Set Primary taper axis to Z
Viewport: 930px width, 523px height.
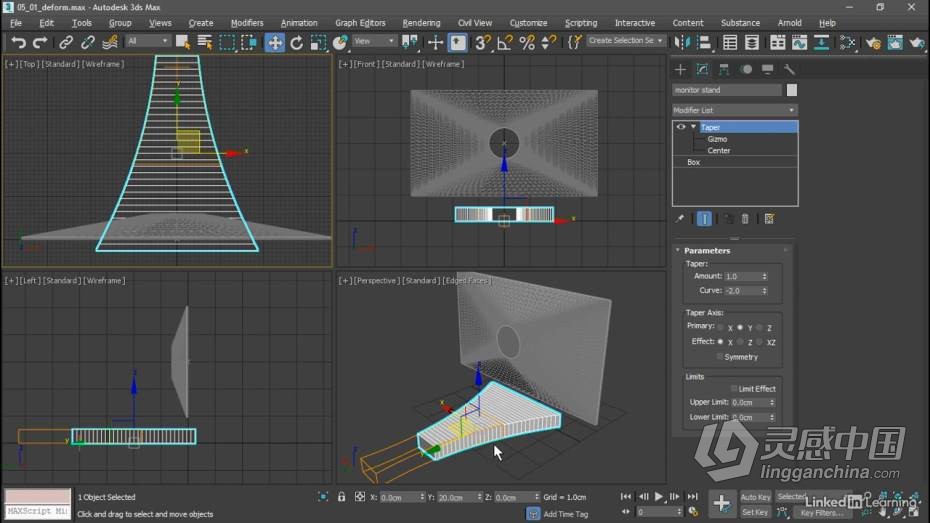[x=760, y=327]
